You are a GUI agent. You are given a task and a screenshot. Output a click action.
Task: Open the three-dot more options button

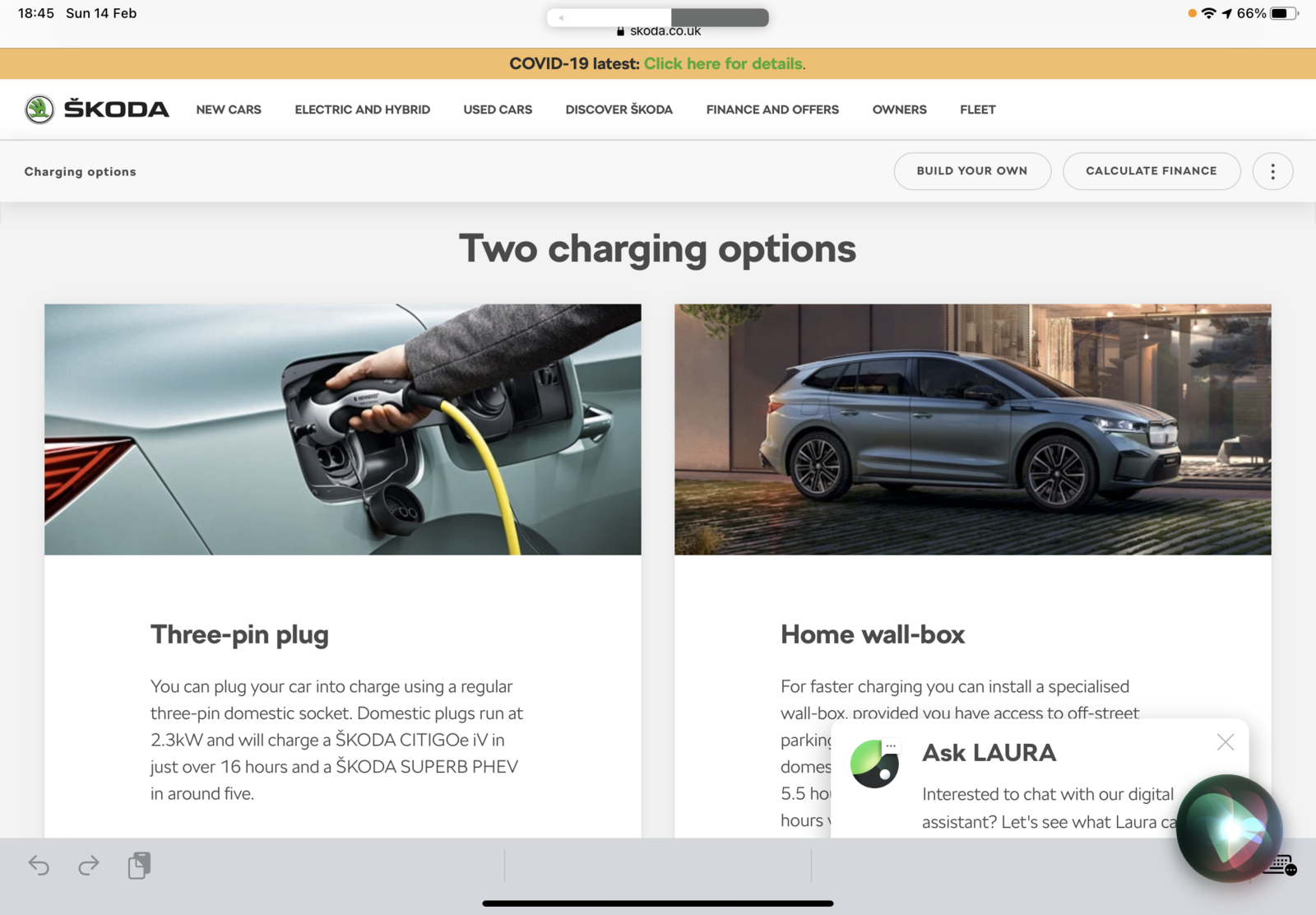click(1272, 171)
